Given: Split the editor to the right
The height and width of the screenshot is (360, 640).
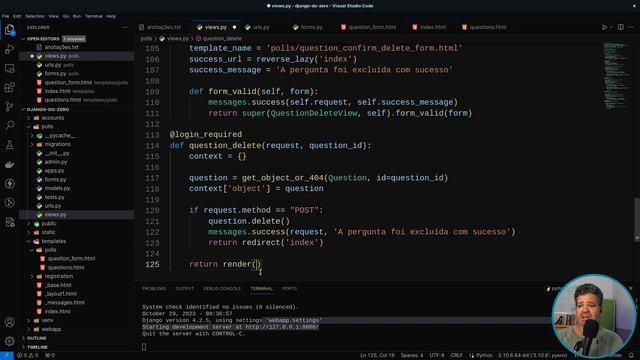Looking at the screenshot, I should pyautogui.click(x=620, y=27).
